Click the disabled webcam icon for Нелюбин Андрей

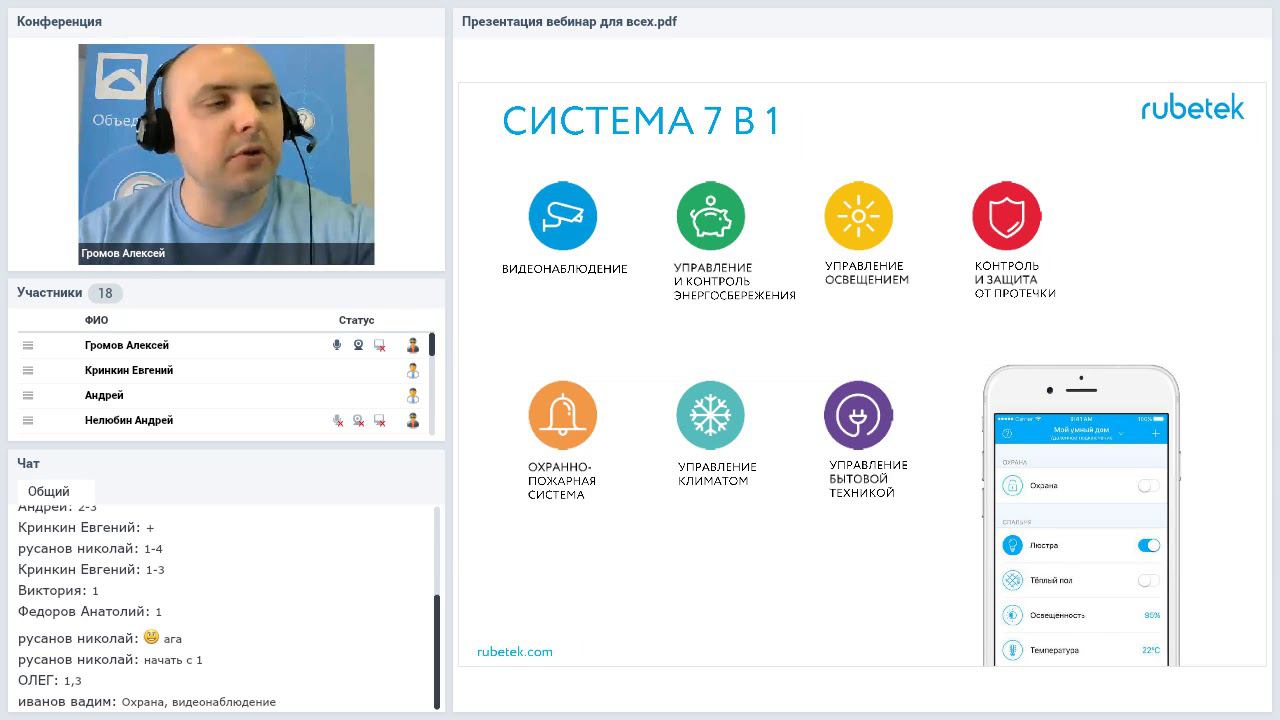(358, 421)
